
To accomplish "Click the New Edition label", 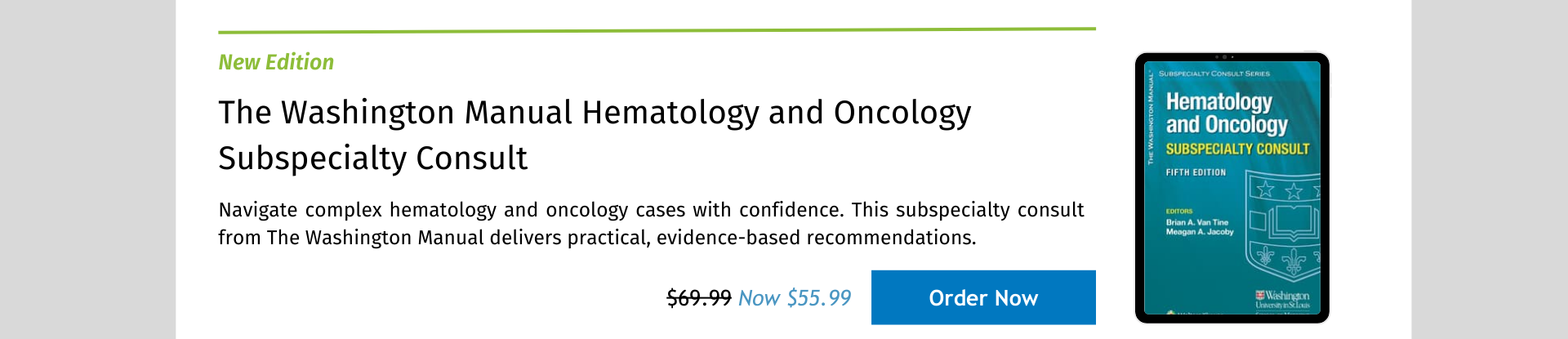I will coord(276,62).
